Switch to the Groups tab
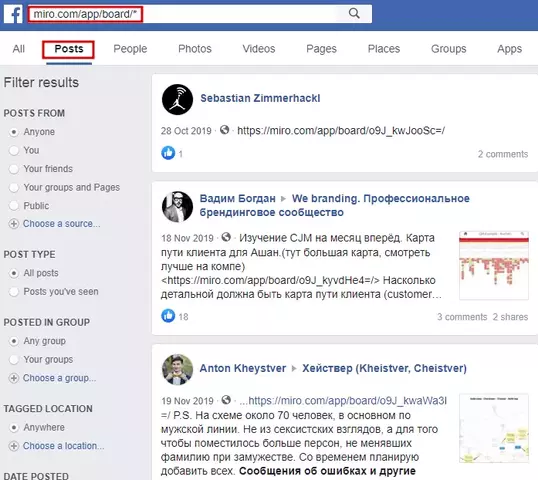The width and height of the screenshot is (538, 480). coord(448,49)
